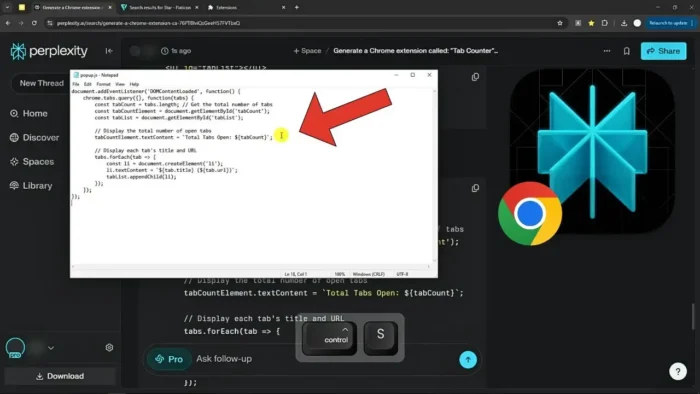The width and height of the screenshot is (700, 394).
Task: Expand the account dropdown chevron
Action: click(x=51, y=348)
